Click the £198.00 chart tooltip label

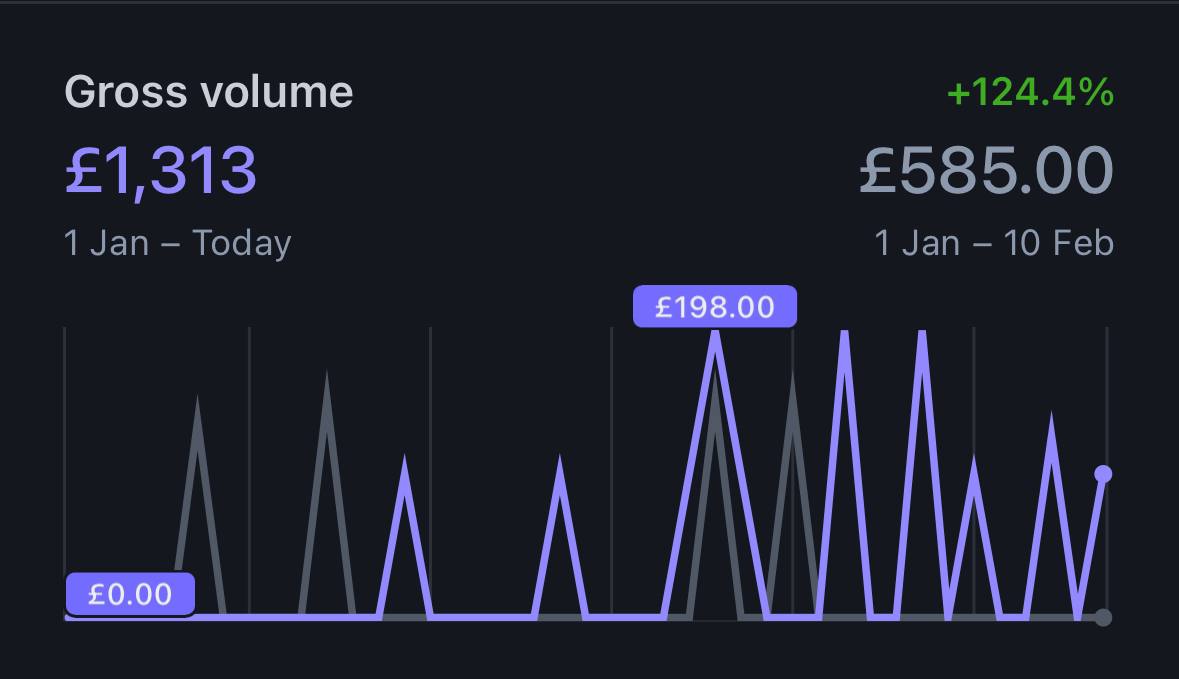[715, 307]
